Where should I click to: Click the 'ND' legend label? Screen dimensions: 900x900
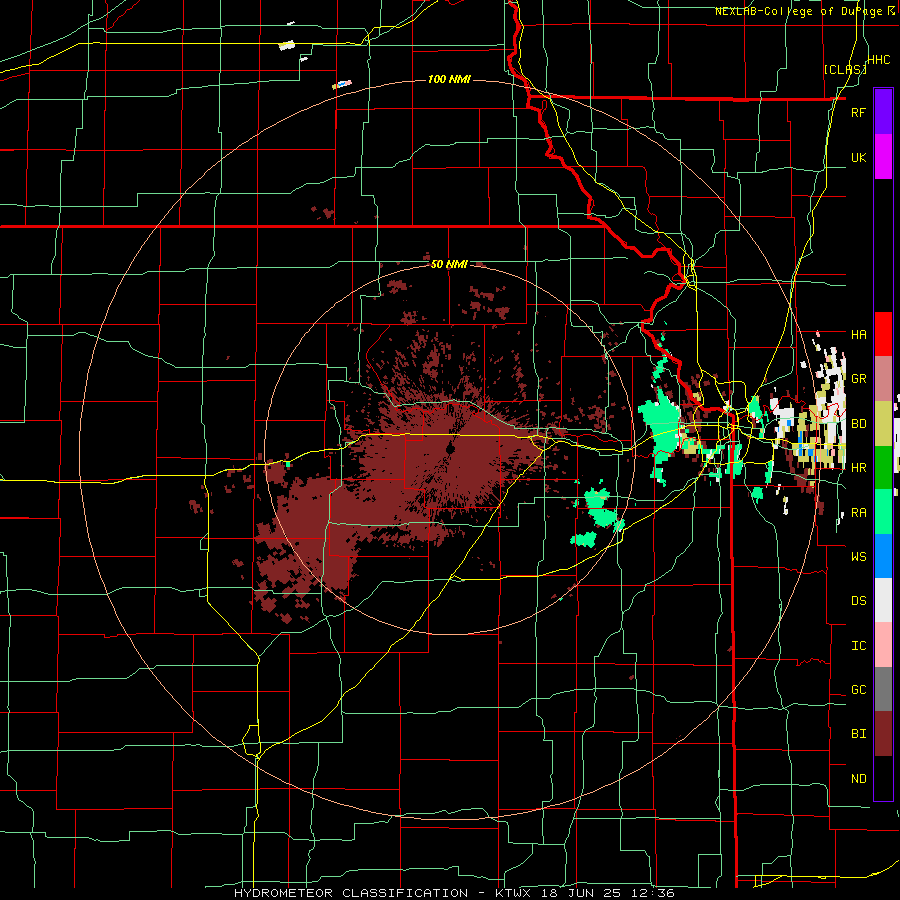(858, 779)
